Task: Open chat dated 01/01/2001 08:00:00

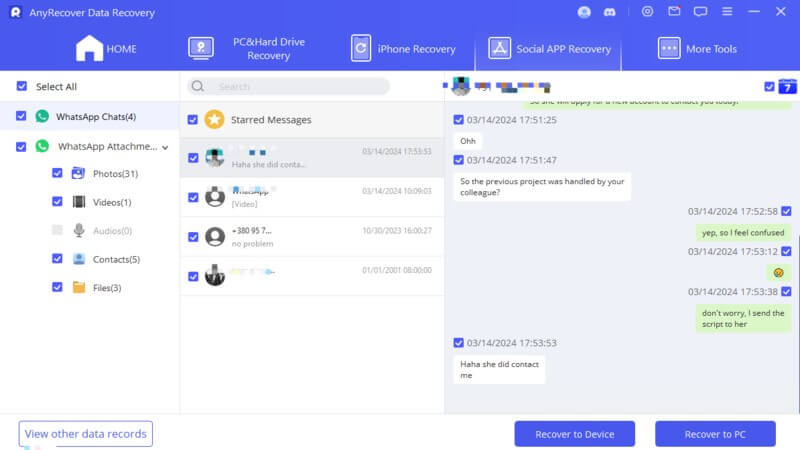Action: point(312,276)
